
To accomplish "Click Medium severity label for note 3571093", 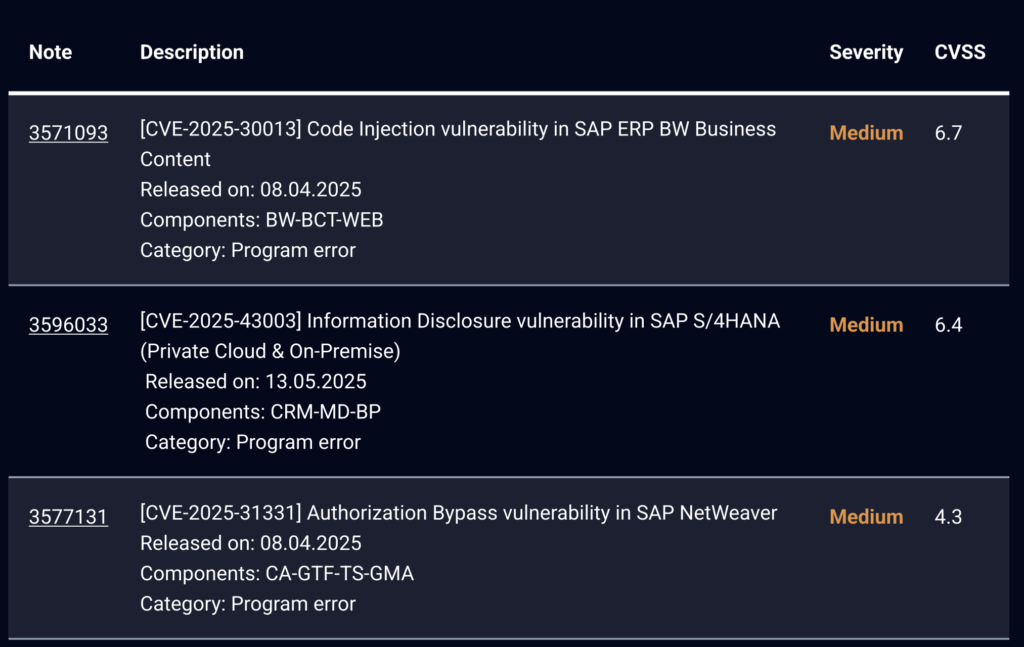I will click(866, 133).
